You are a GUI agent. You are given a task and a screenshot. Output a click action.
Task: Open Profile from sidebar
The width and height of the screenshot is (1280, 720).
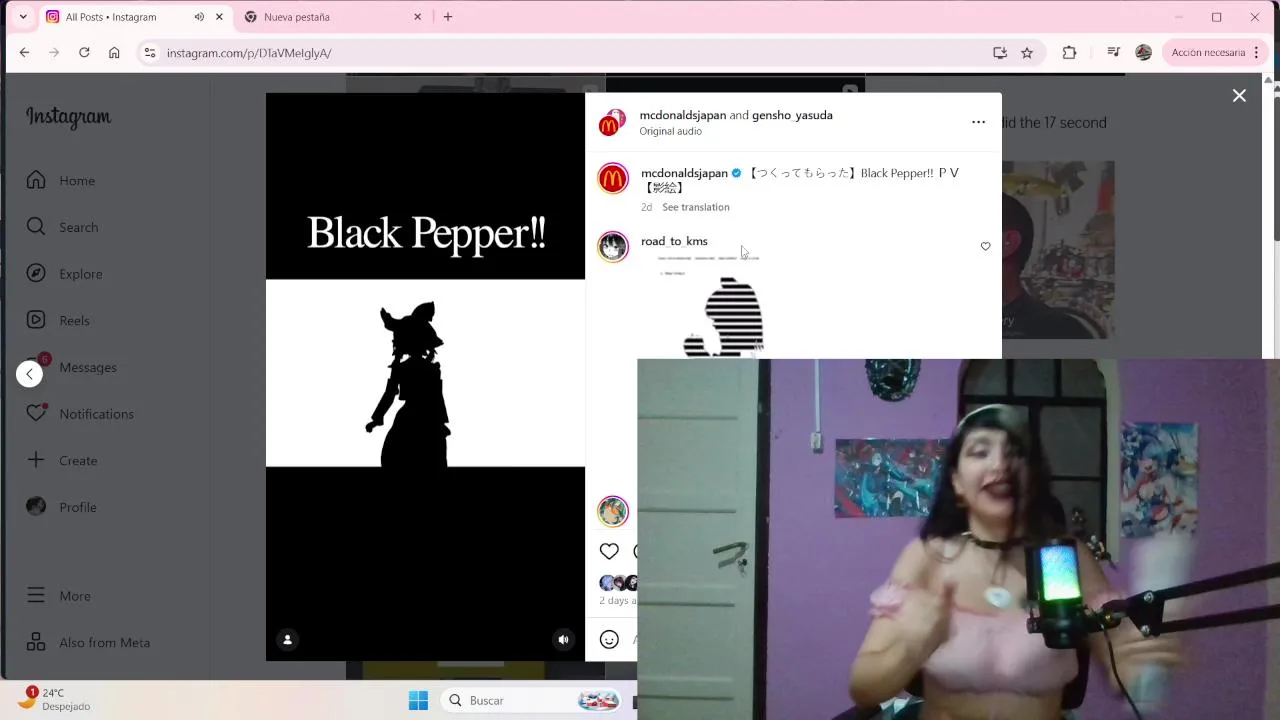(62, 507)
